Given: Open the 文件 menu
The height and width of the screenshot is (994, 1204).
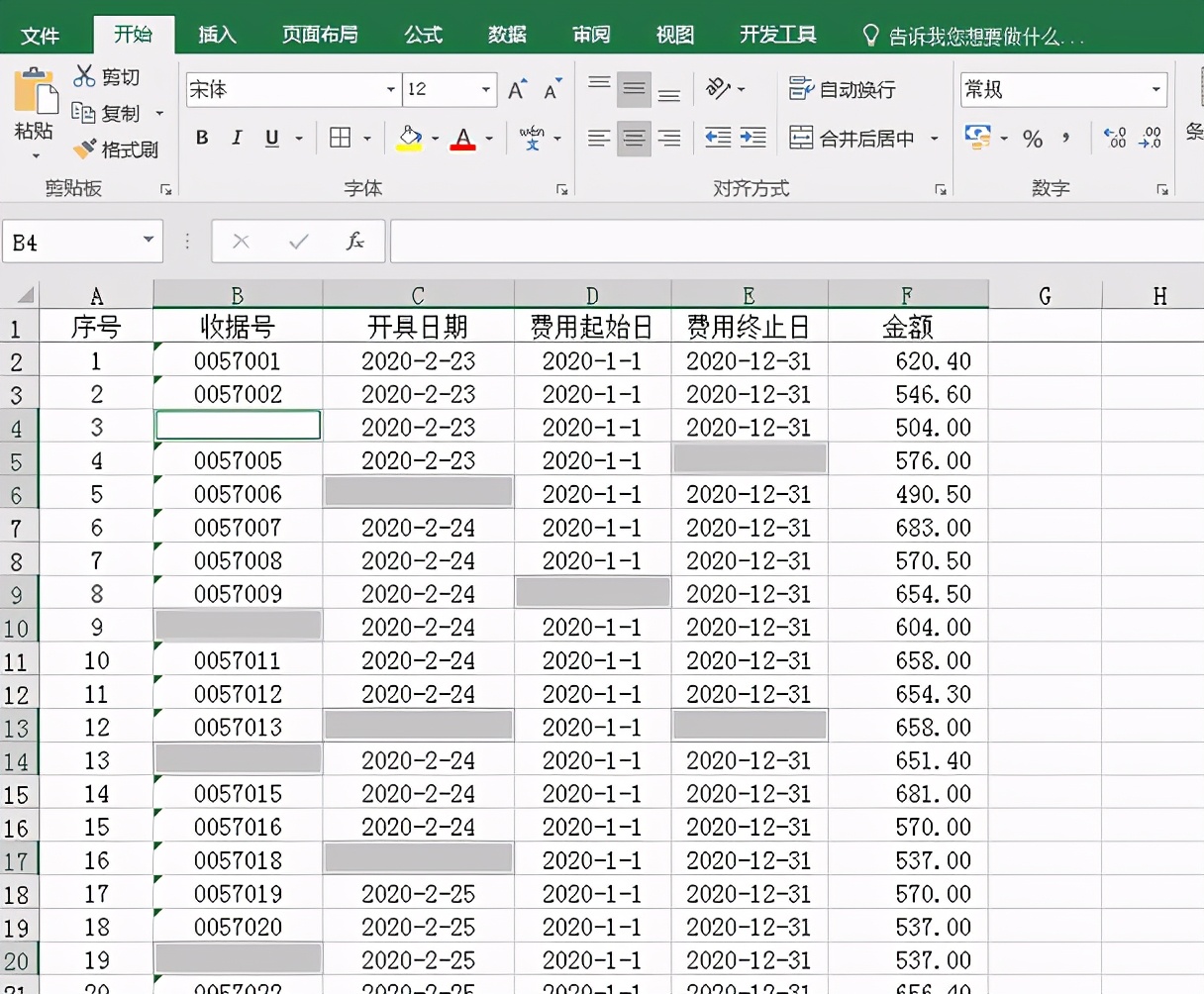Looking at the screenshot, I should coord(41,36).
